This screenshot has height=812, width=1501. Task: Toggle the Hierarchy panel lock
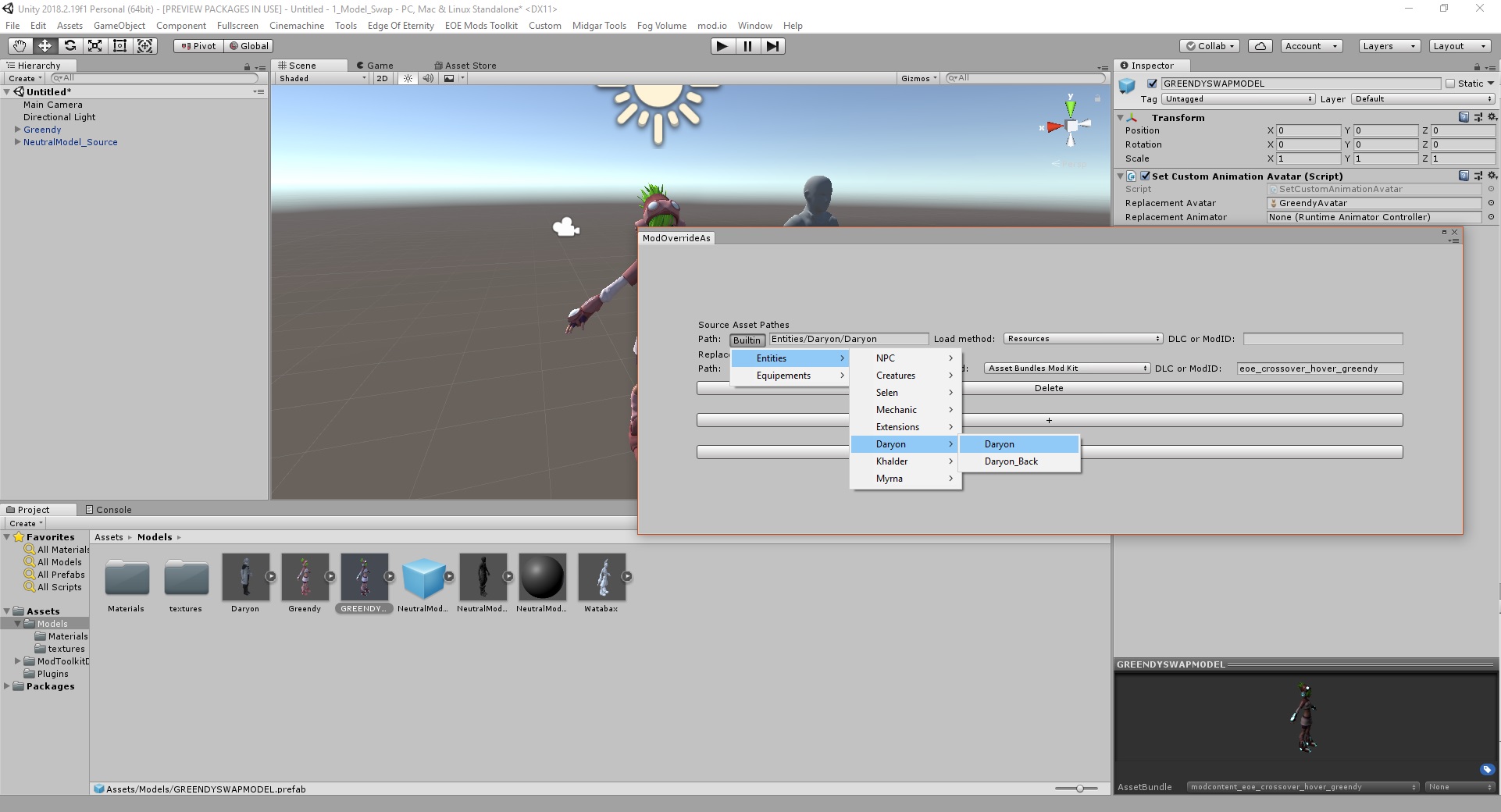coord(247,66)
